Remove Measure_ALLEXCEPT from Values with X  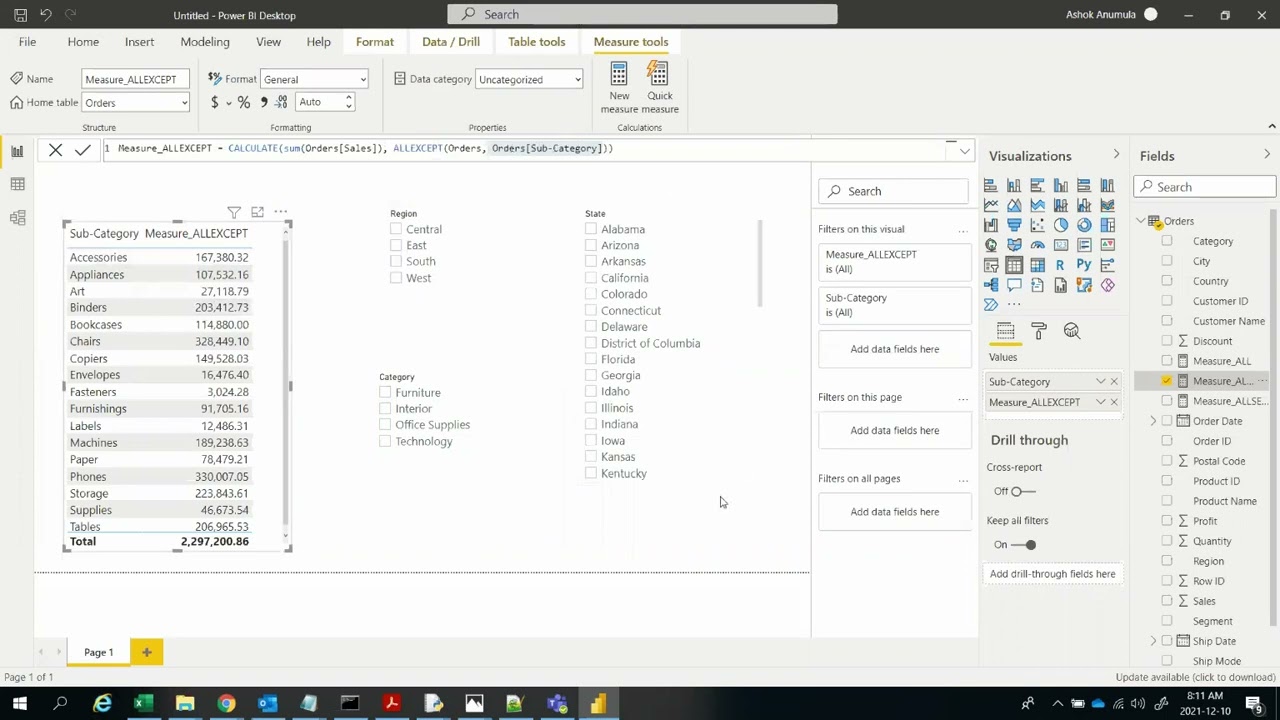click(1114, 402)
